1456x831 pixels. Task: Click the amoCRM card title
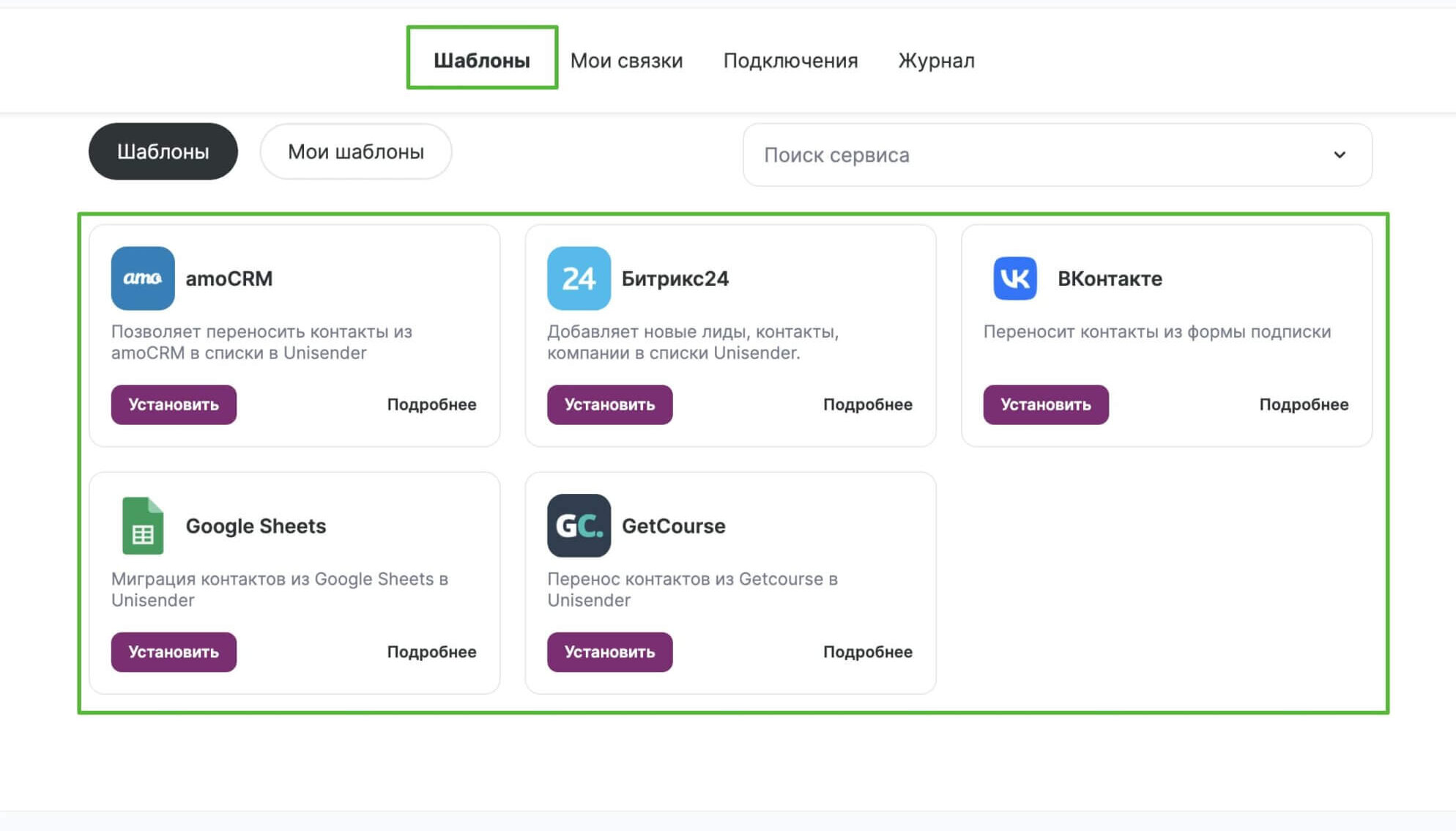click(x=229, y=278)
